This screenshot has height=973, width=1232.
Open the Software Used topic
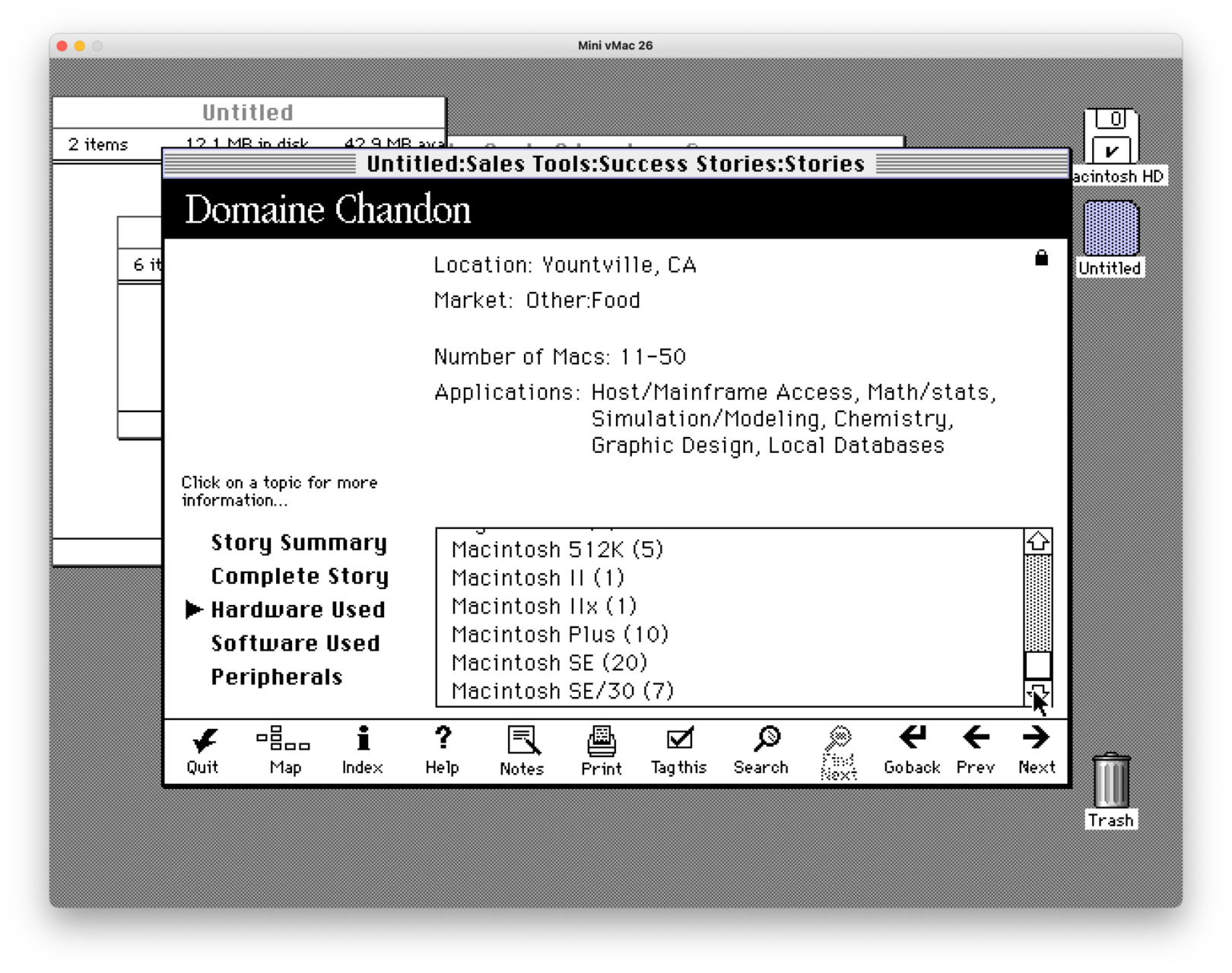click(x=296, y=643)
